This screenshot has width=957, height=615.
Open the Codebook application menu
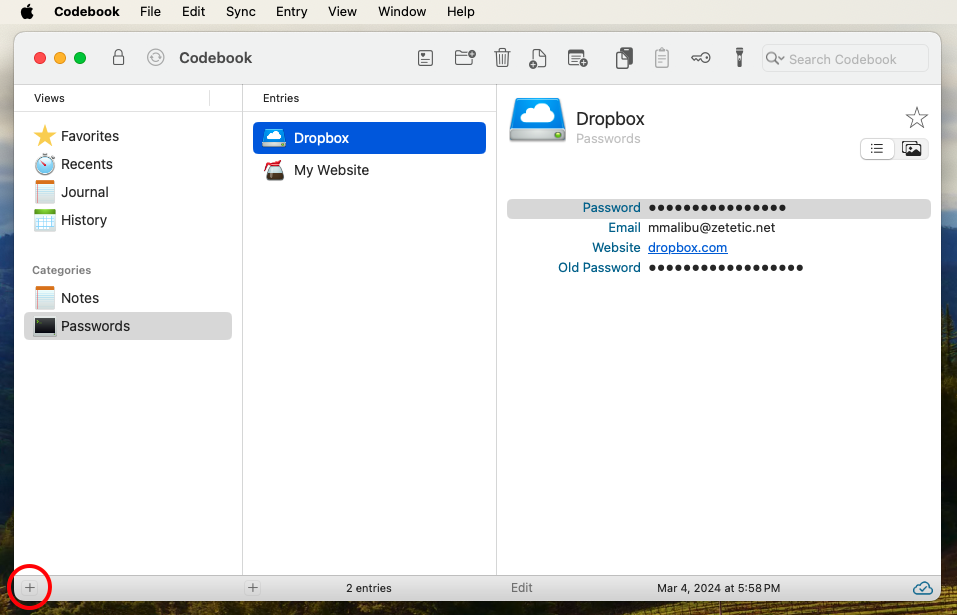click(87, 12)
